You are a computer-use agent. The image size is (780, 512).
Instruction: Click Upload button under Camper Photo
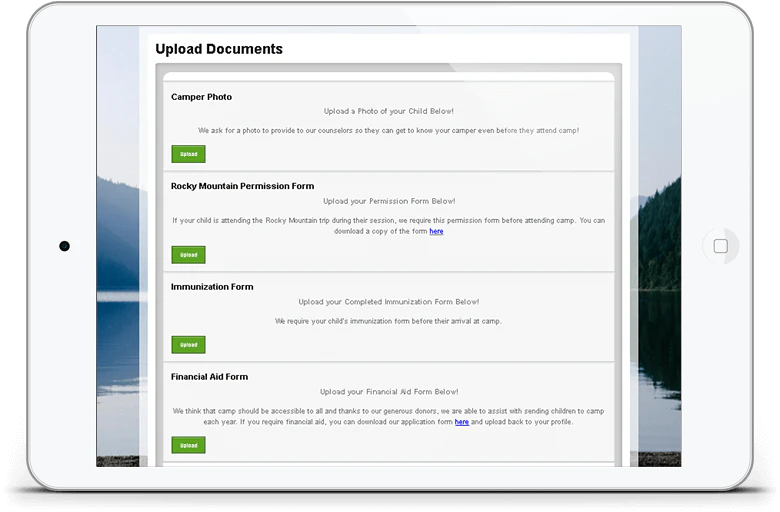(x=189, y=154)
